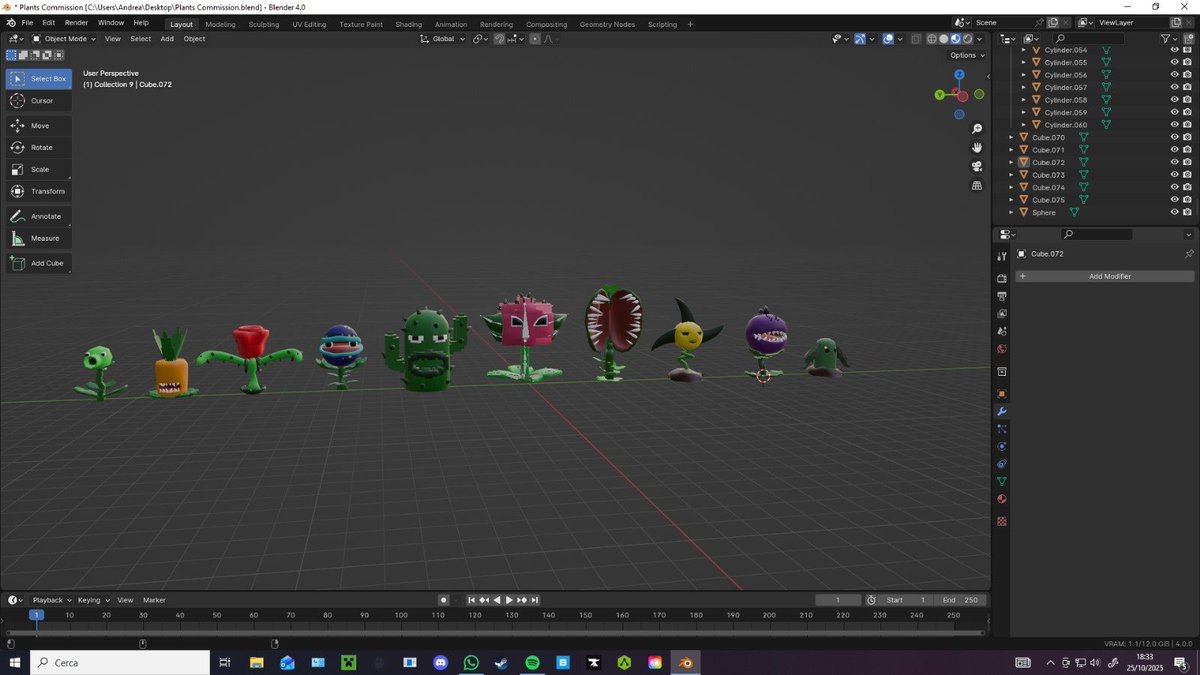The image size is (1200, 675).
Task: Switch to the Sculpting workspace tab
Action: point(264,24)
